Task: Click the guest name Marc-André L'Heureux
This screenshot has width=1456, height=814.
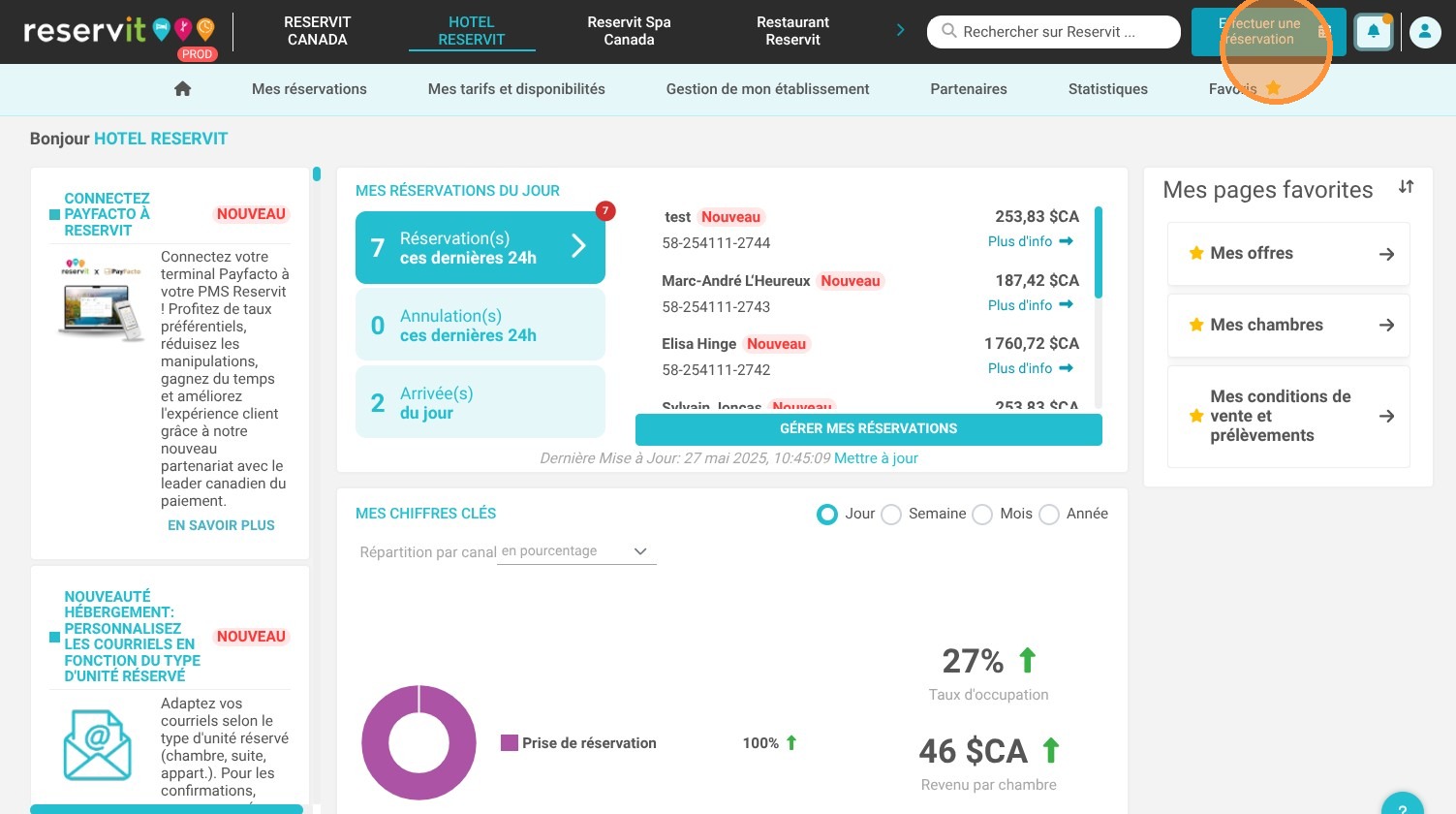Action: click(x=736, y=281)
